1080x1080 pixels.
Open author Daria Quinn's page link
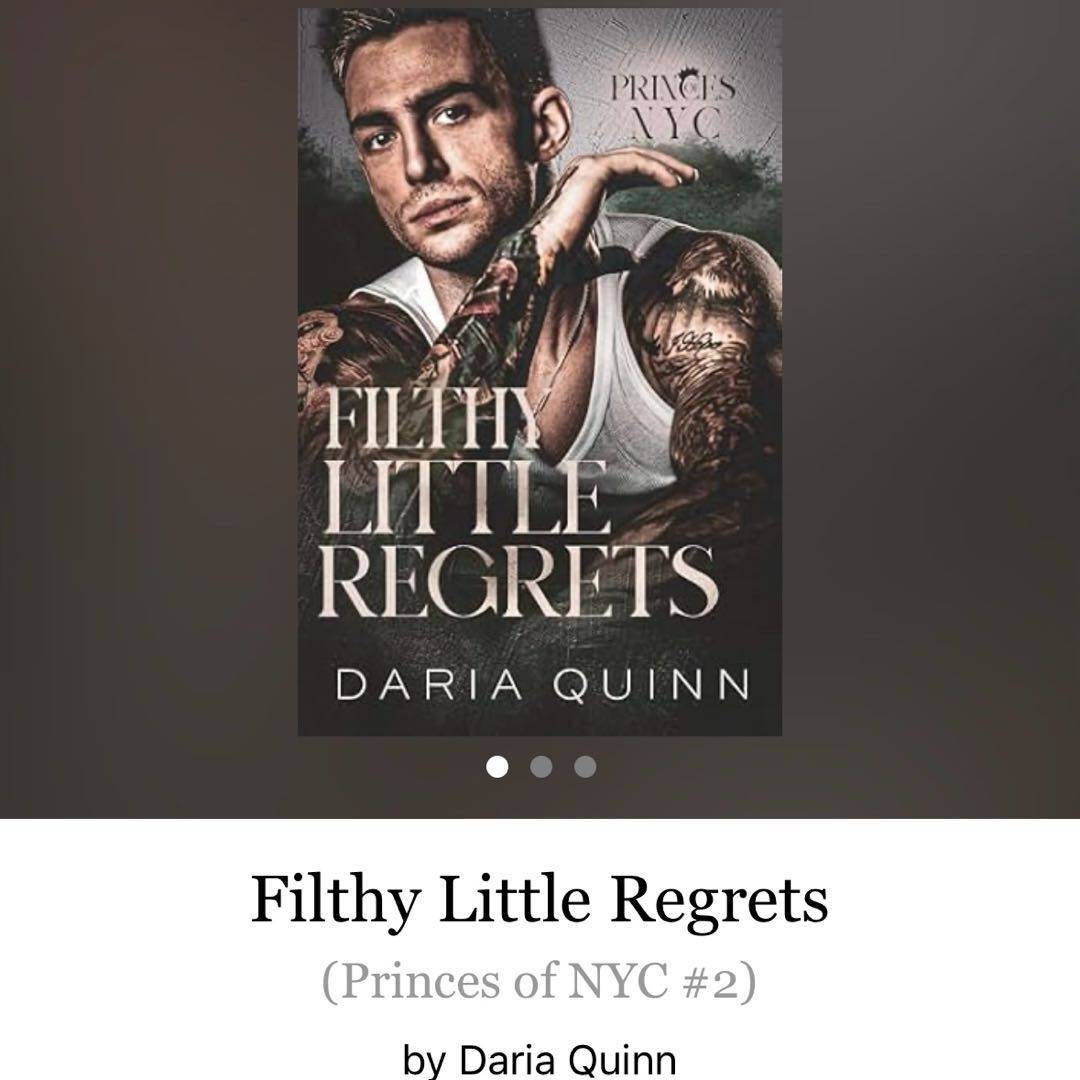[568, 1059]
